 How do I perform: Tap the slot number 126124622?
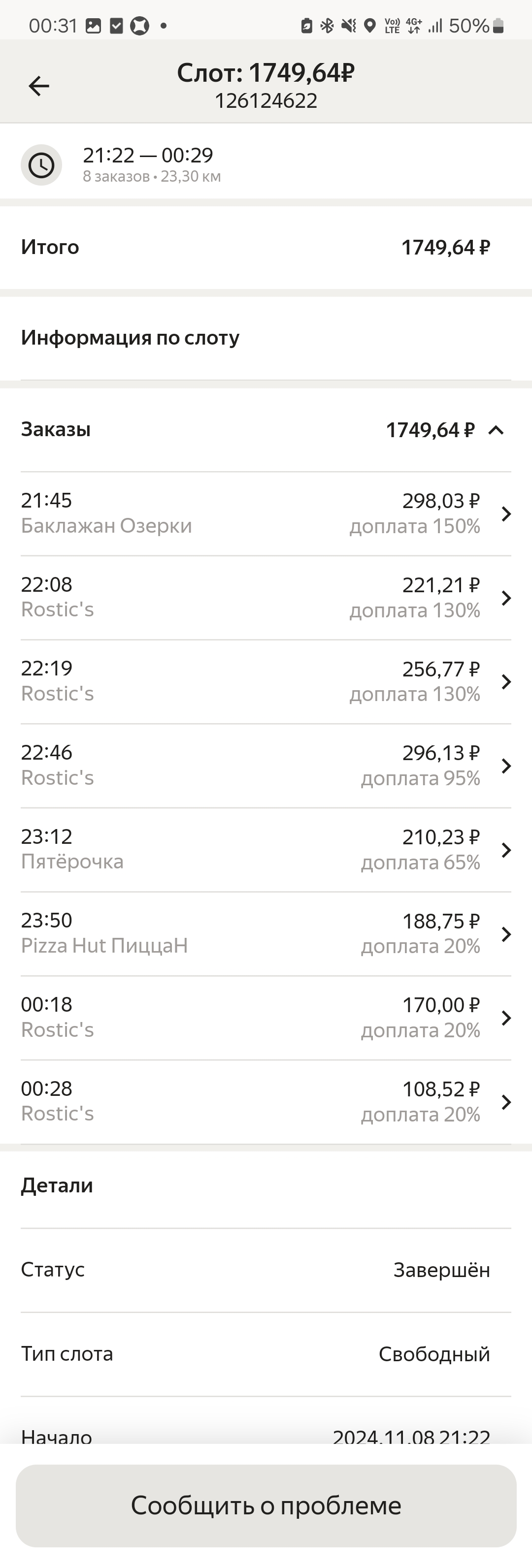266,100
